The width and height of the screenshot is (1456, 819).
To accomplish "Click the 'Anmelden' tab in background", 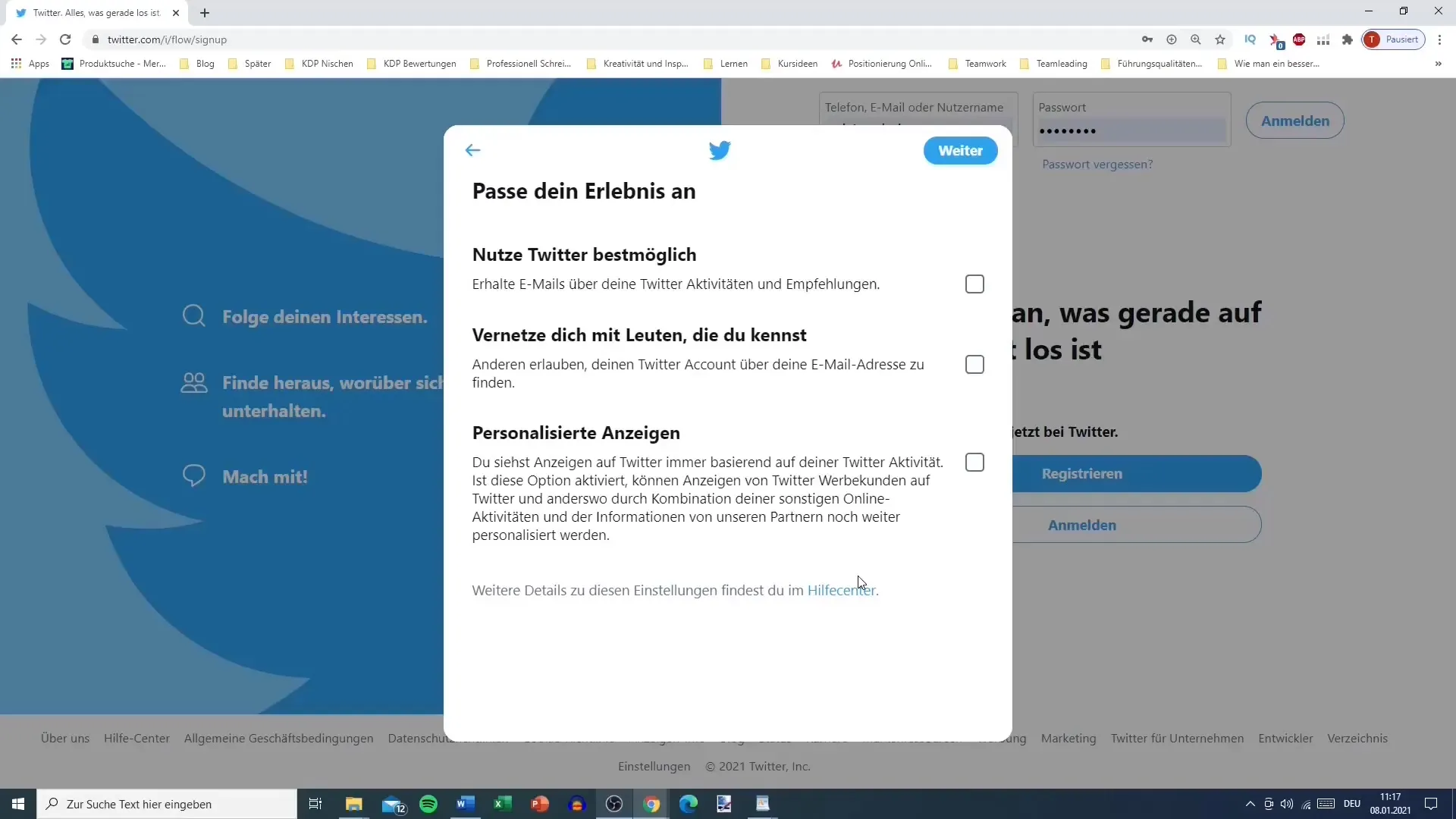I will click(x=1083, y=525).
